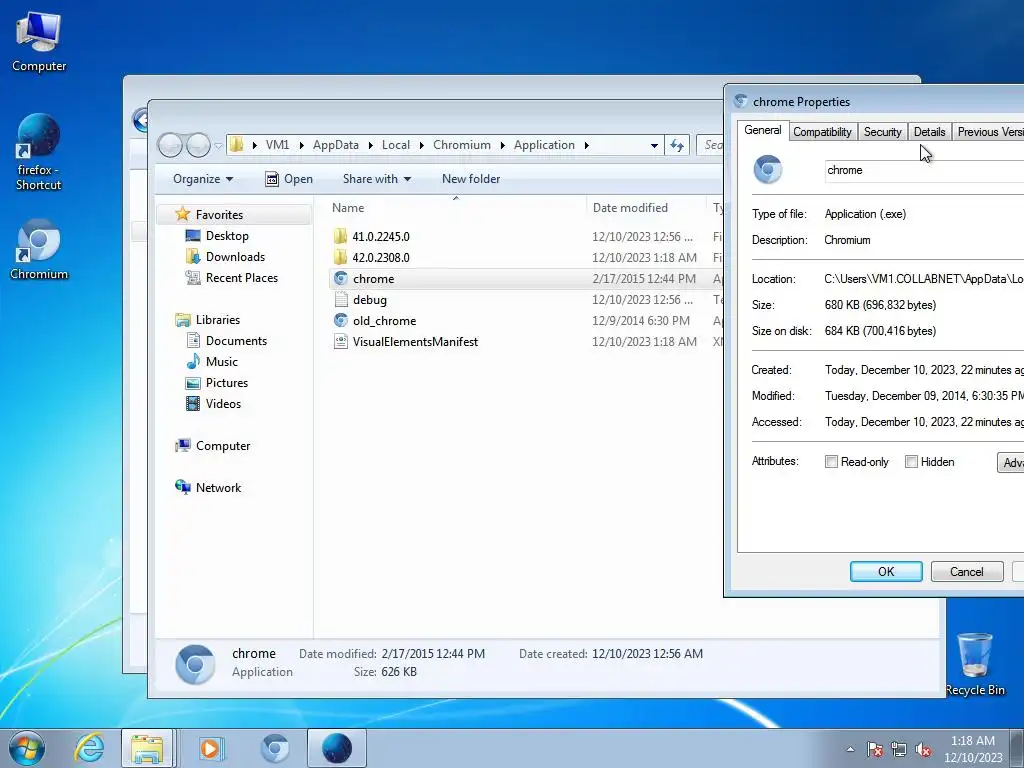Viewport: 1024px width, 768px height.
Task: Click the Explorer search box
Action: coord(711,145)
